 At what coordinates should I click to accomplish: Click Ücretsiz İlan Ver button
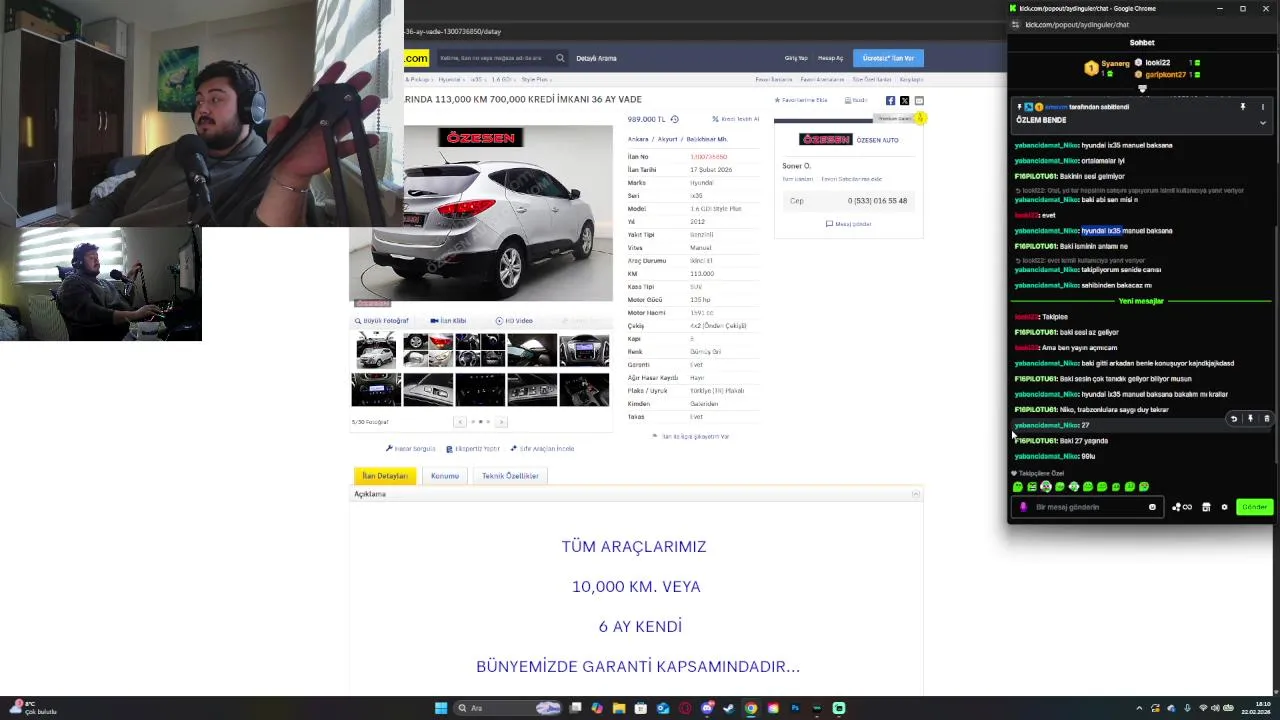point(888,58)
